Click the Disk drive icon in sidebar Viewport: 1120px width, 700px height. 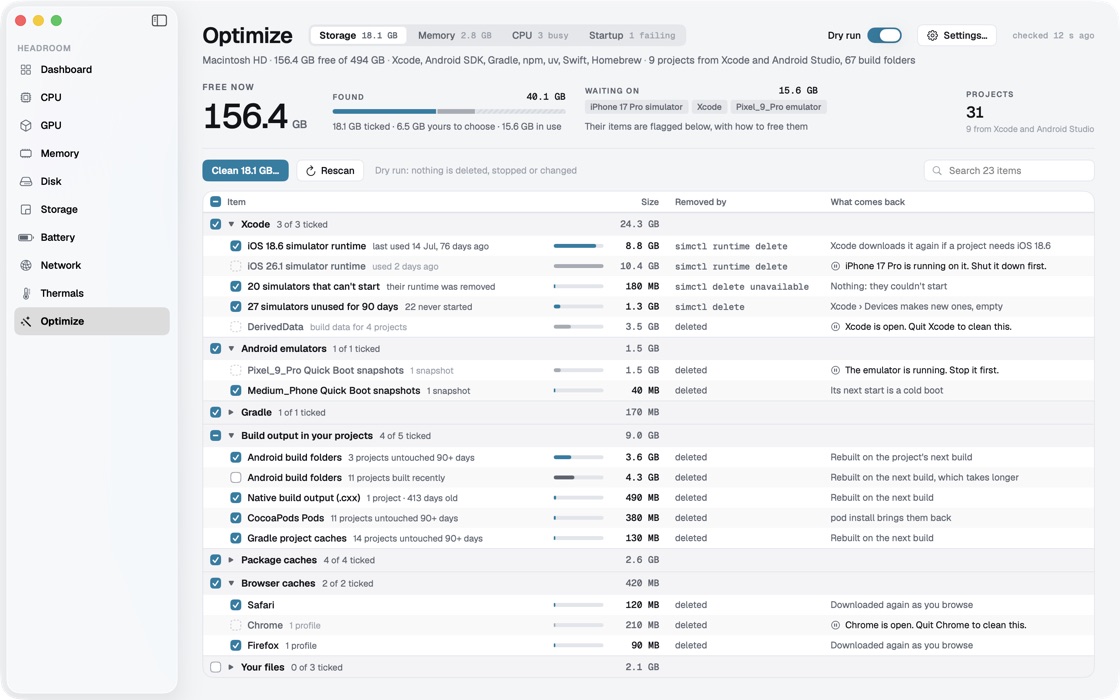[x=26, y=181]
